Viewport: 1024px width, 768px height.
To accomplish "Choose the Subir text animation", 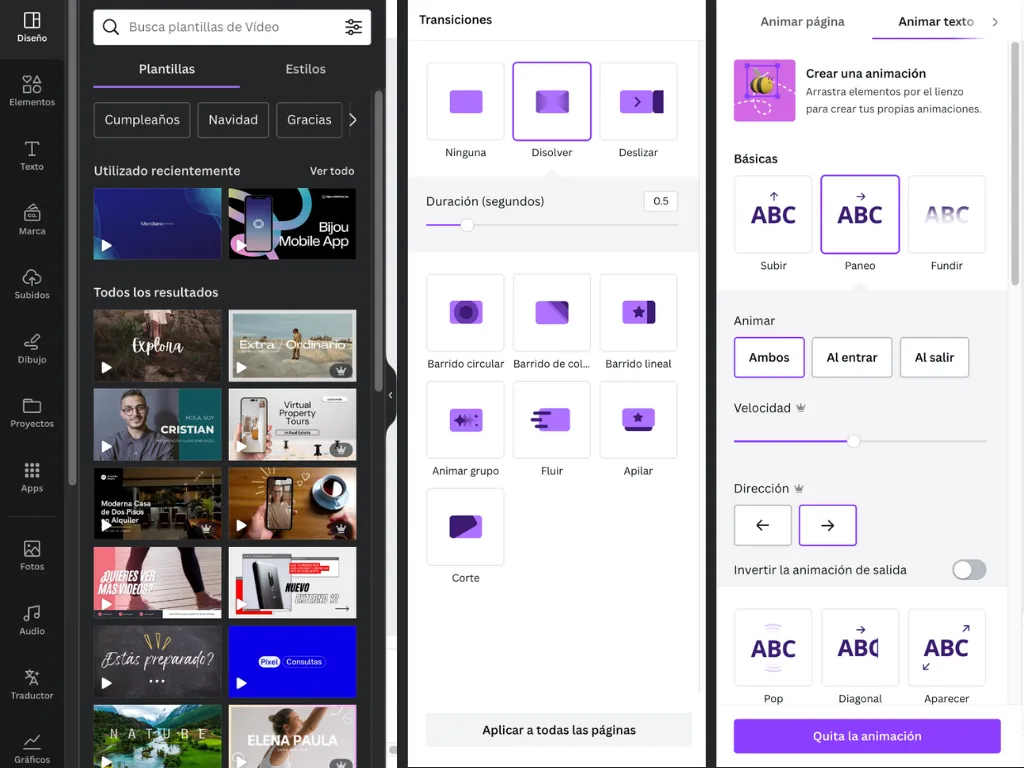I will click(x=773, y=214).
